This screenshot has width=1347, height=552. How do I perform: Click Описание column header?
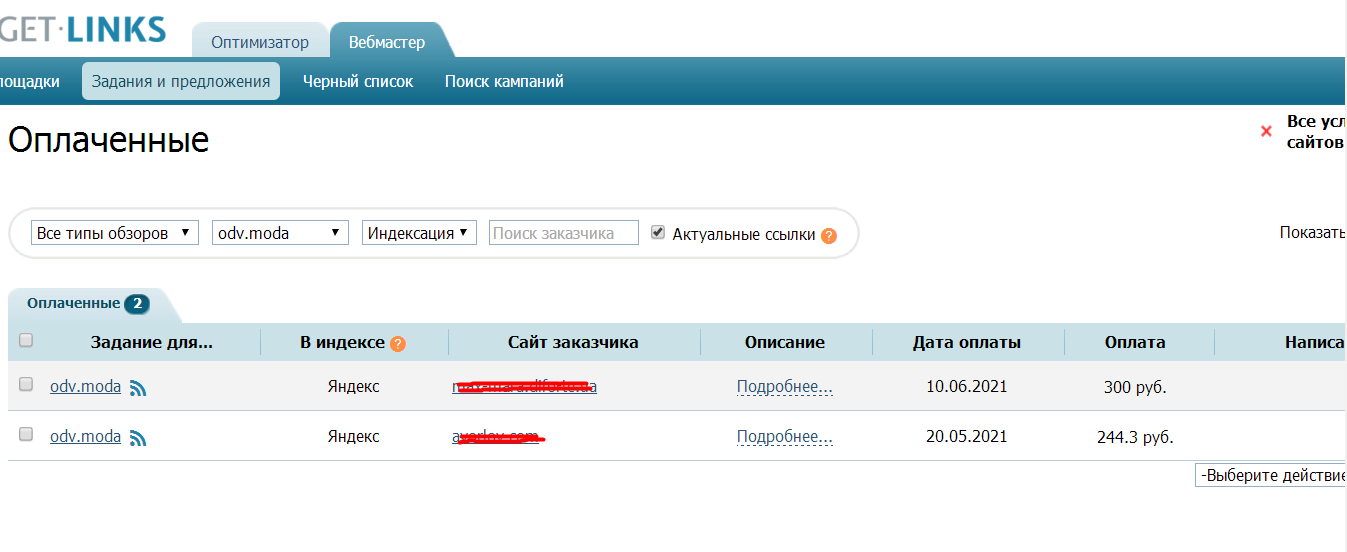[x=785, y=342]
